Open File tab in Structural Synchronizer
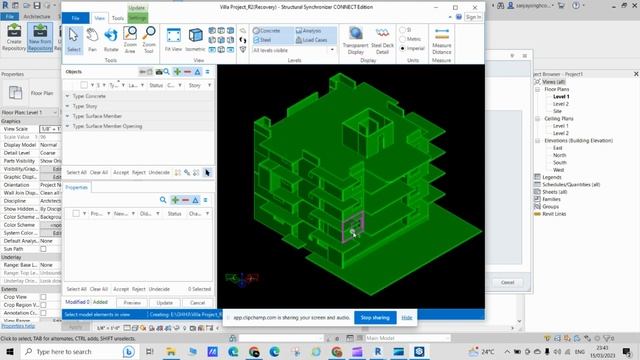The width and height of the screenshot is (640, 360). coord(76,18)
